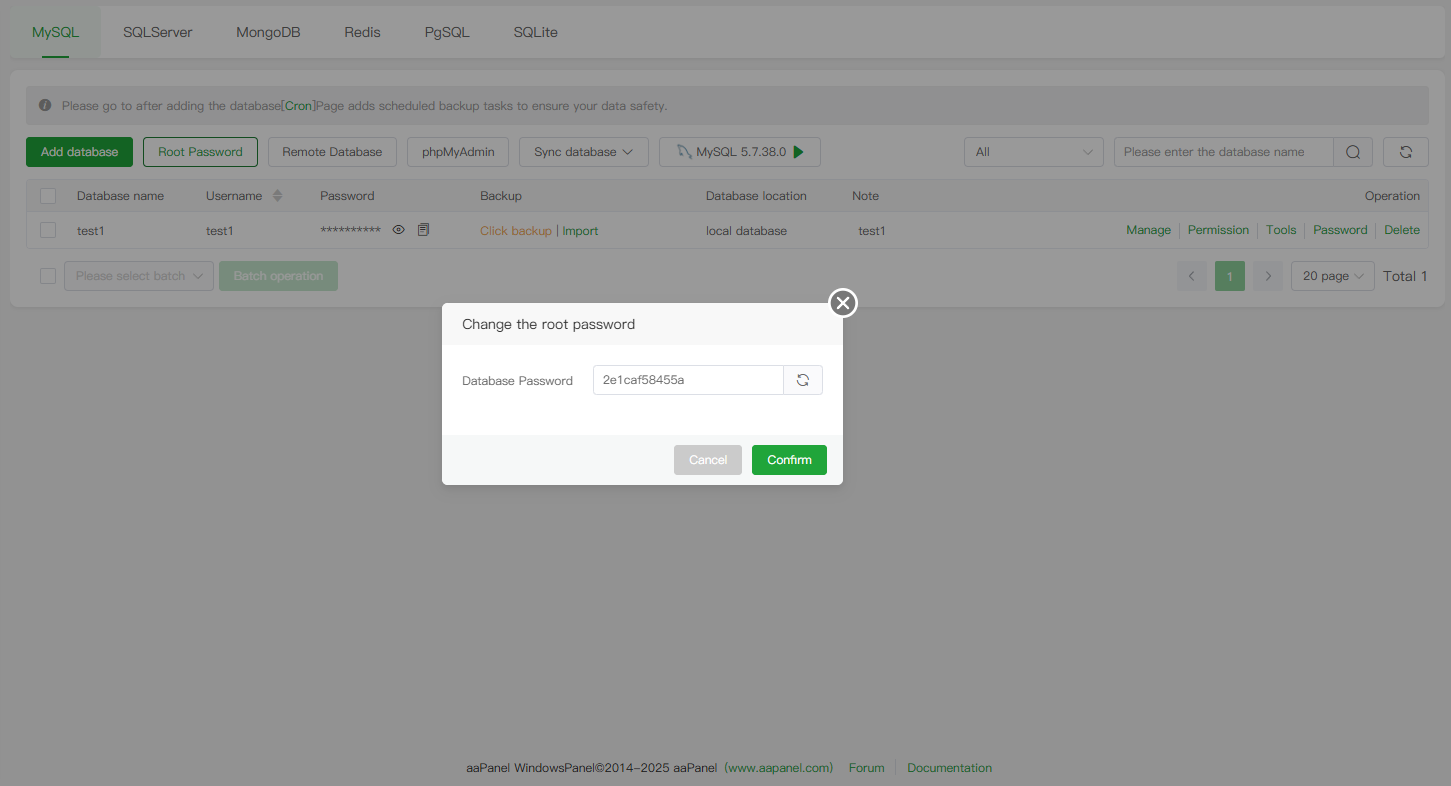
Task: Check the select-all header checkbox
Action: tap(48, 196)
